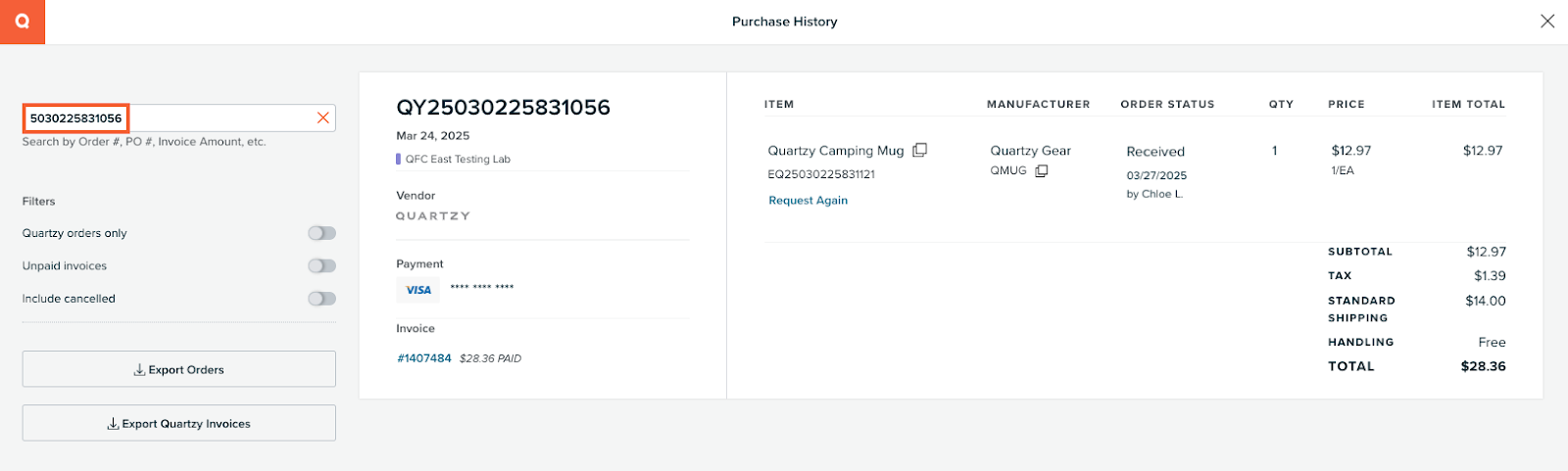The width and height of the screenshot is (1568, 471).
Task: Click the ORDER STATUS column header
Action: click(x=1167, y=104)
